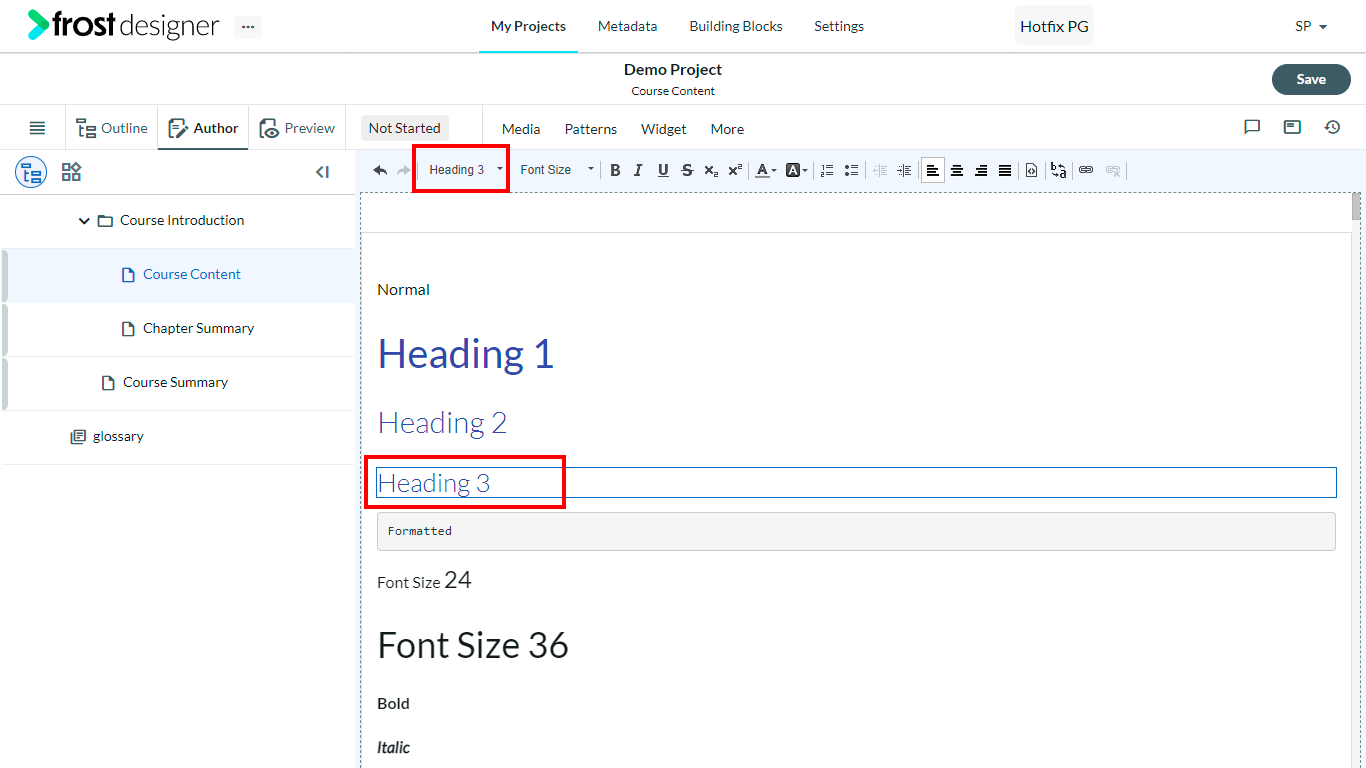Viewport: 1366px width, 768px height.
Task: Insert a bulleted list
Action: click(851, 170)
